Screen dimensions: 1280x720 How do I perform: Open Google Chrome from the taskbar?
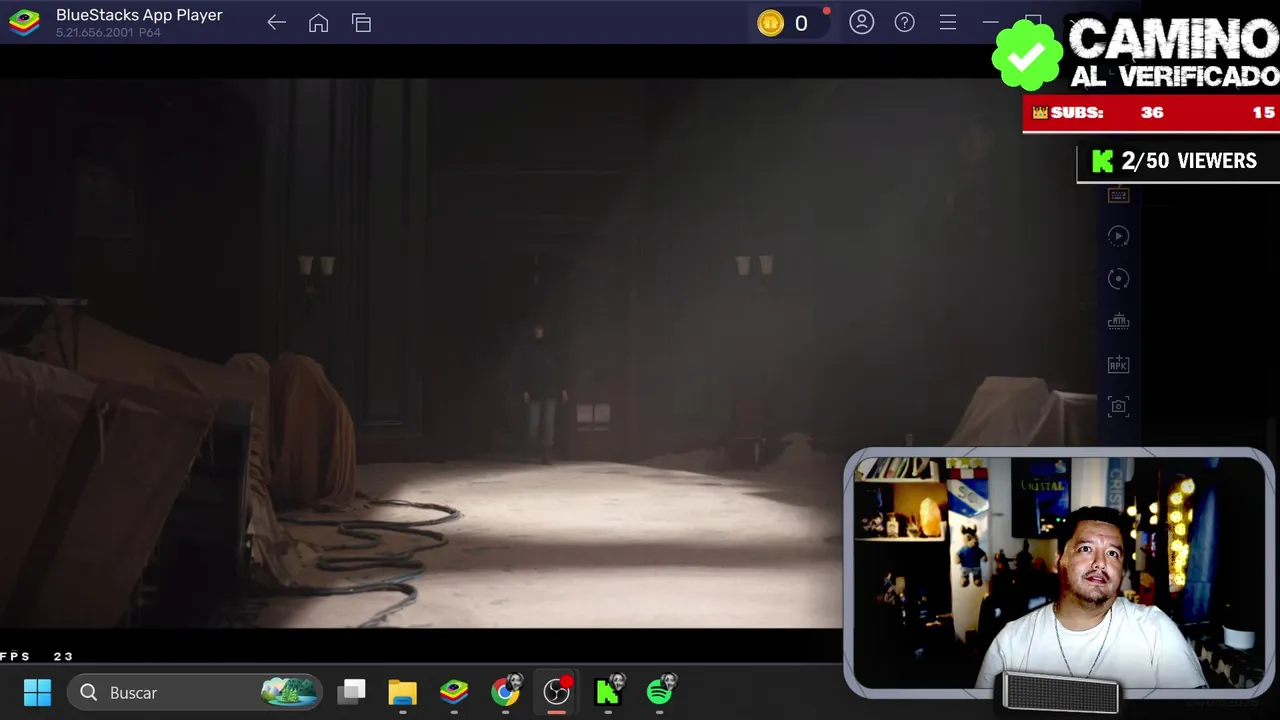506,691
